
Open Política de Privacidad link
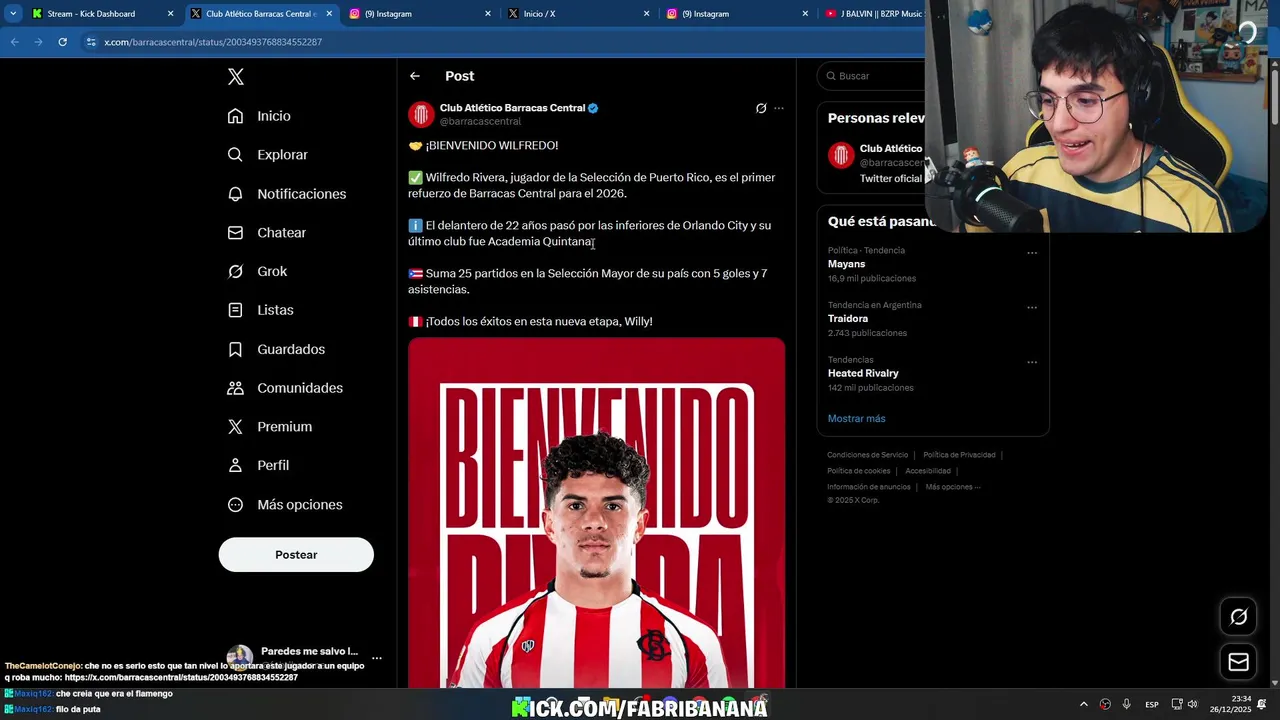959,455
